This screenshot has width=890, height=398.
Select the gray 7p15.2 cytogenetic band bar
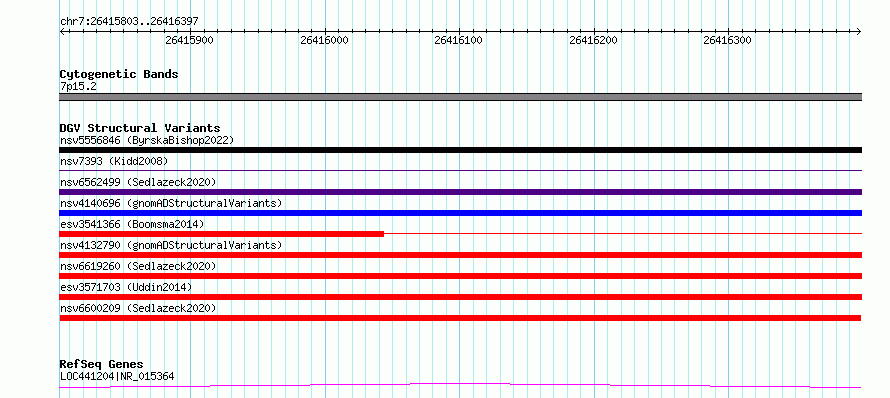click(x=460, y=97)
